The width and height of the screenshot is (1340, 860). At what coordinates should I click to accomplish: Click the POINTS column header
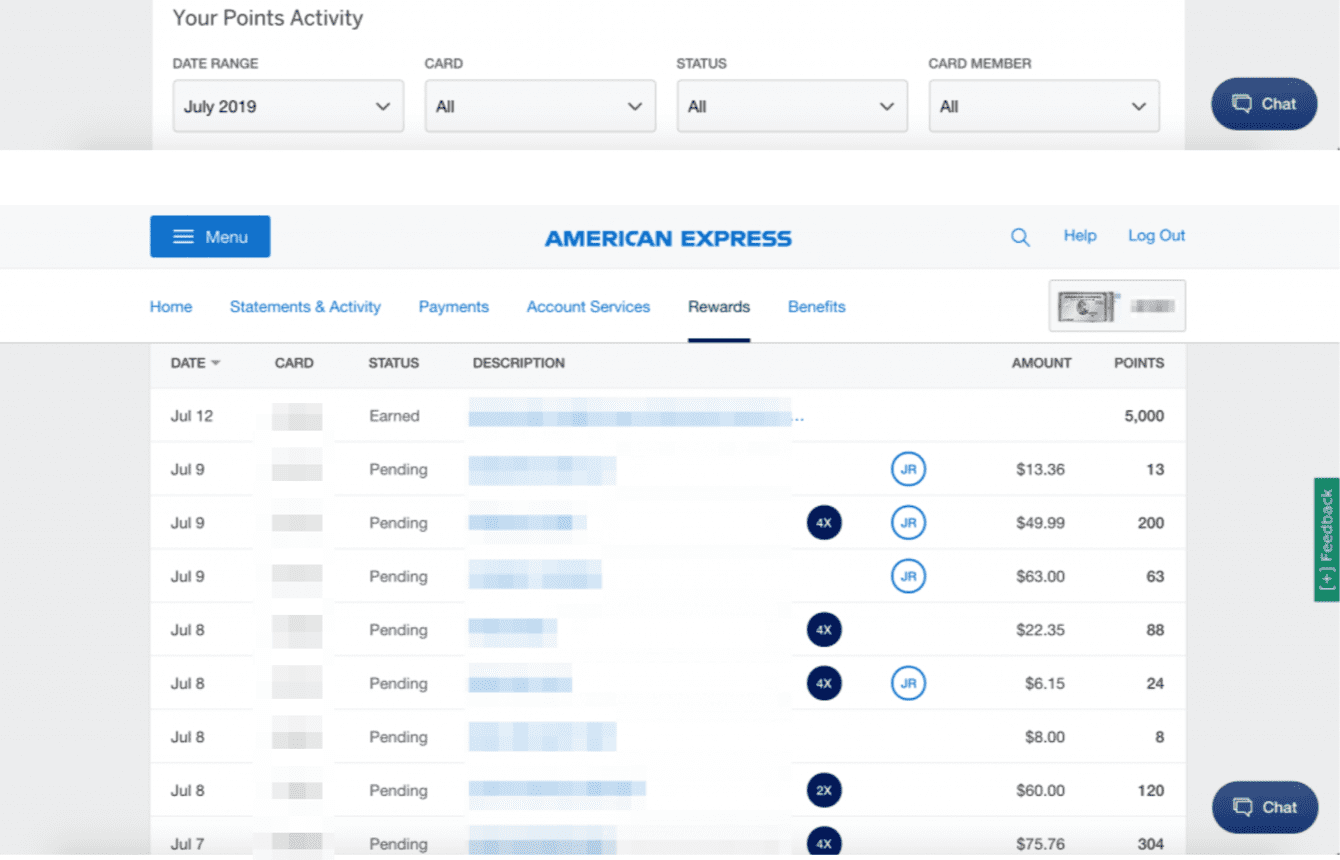[x=1139, y=363]
